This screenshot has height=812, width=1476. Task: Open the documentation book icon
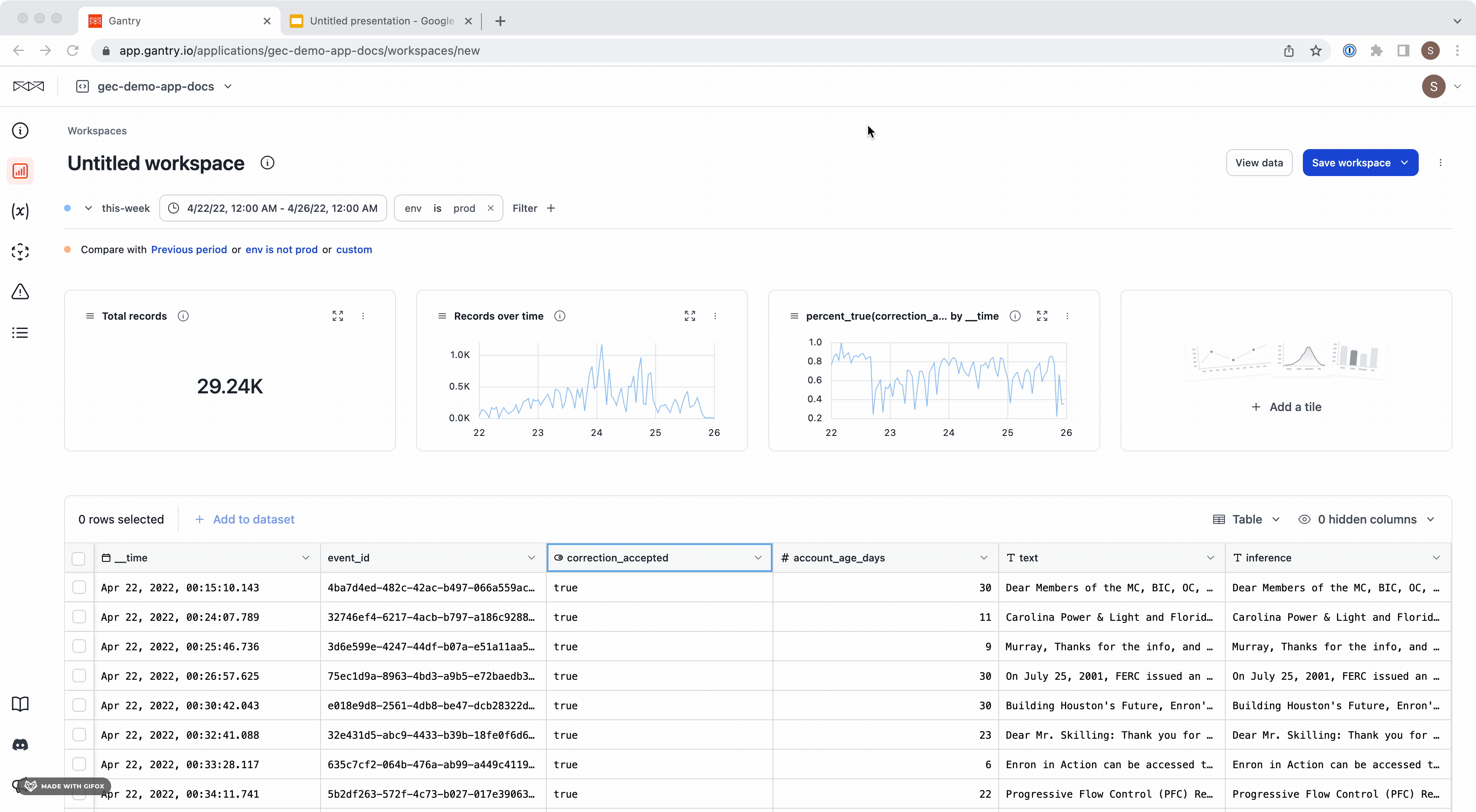click(20, 704)
